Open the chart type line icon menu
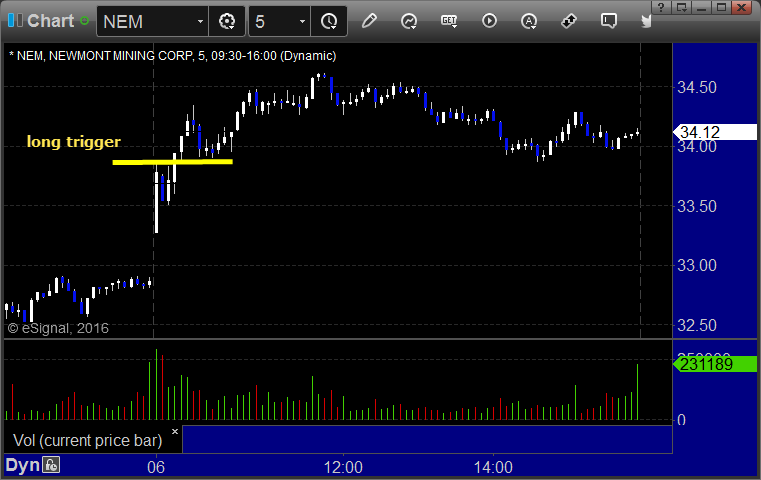This screenshot has height=480, width=761. [409, 21]
